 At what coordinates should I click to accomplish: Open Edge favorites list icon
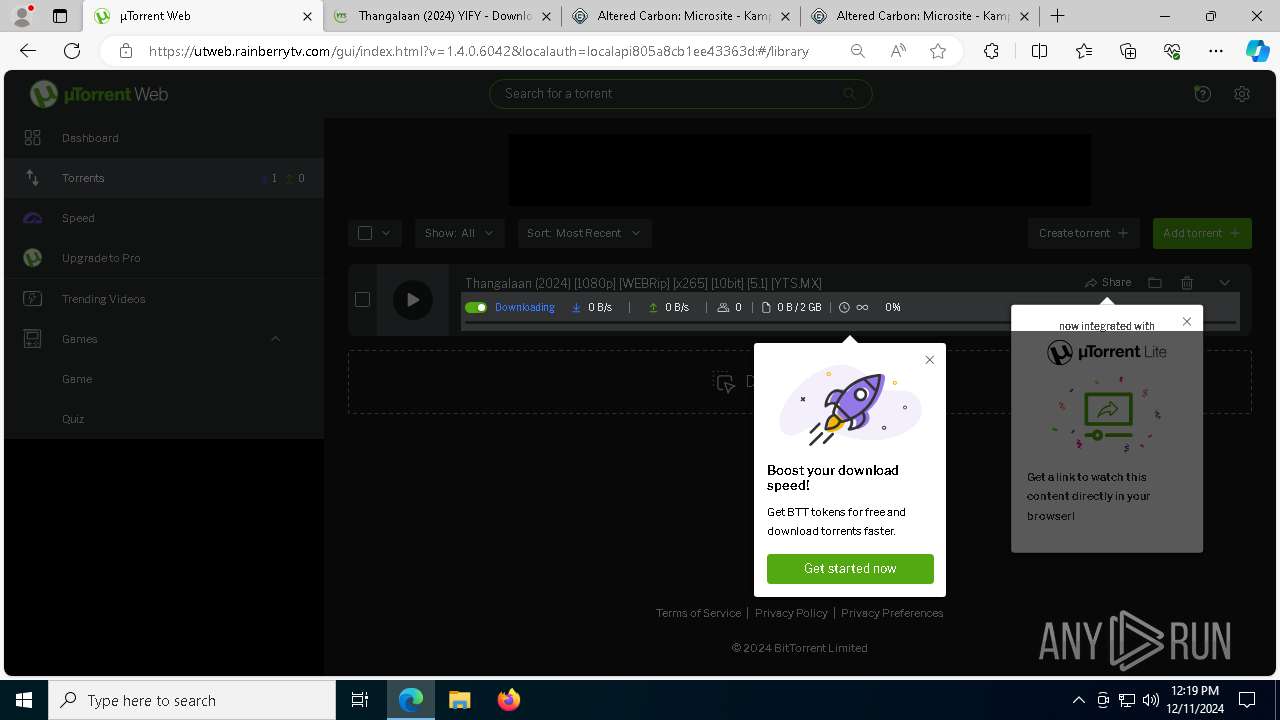1084,51
